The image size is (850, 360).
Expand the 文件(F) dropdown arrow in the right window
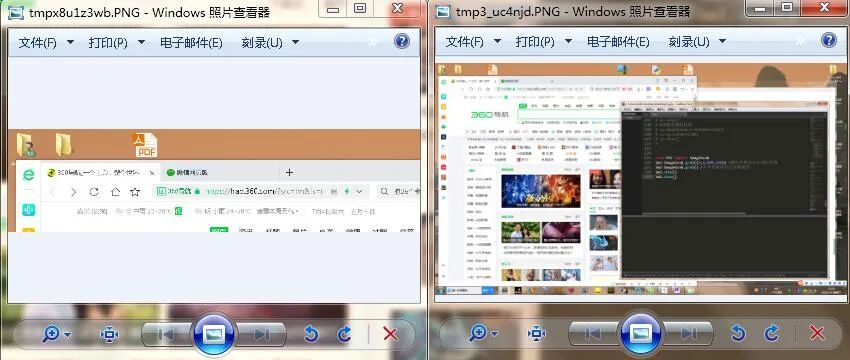click(497, 41)
